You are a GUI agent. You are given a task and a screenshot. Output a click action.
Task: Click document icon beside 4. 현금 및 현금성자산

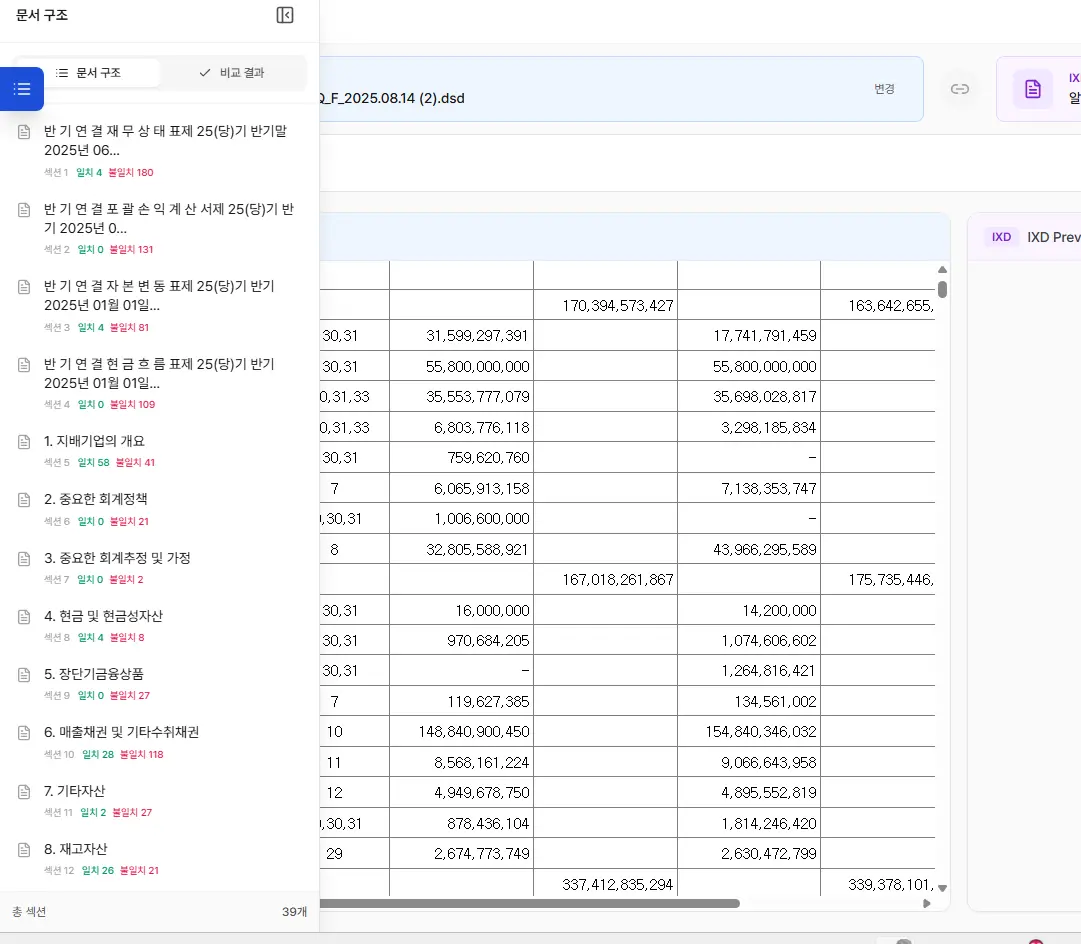[25, 617]
